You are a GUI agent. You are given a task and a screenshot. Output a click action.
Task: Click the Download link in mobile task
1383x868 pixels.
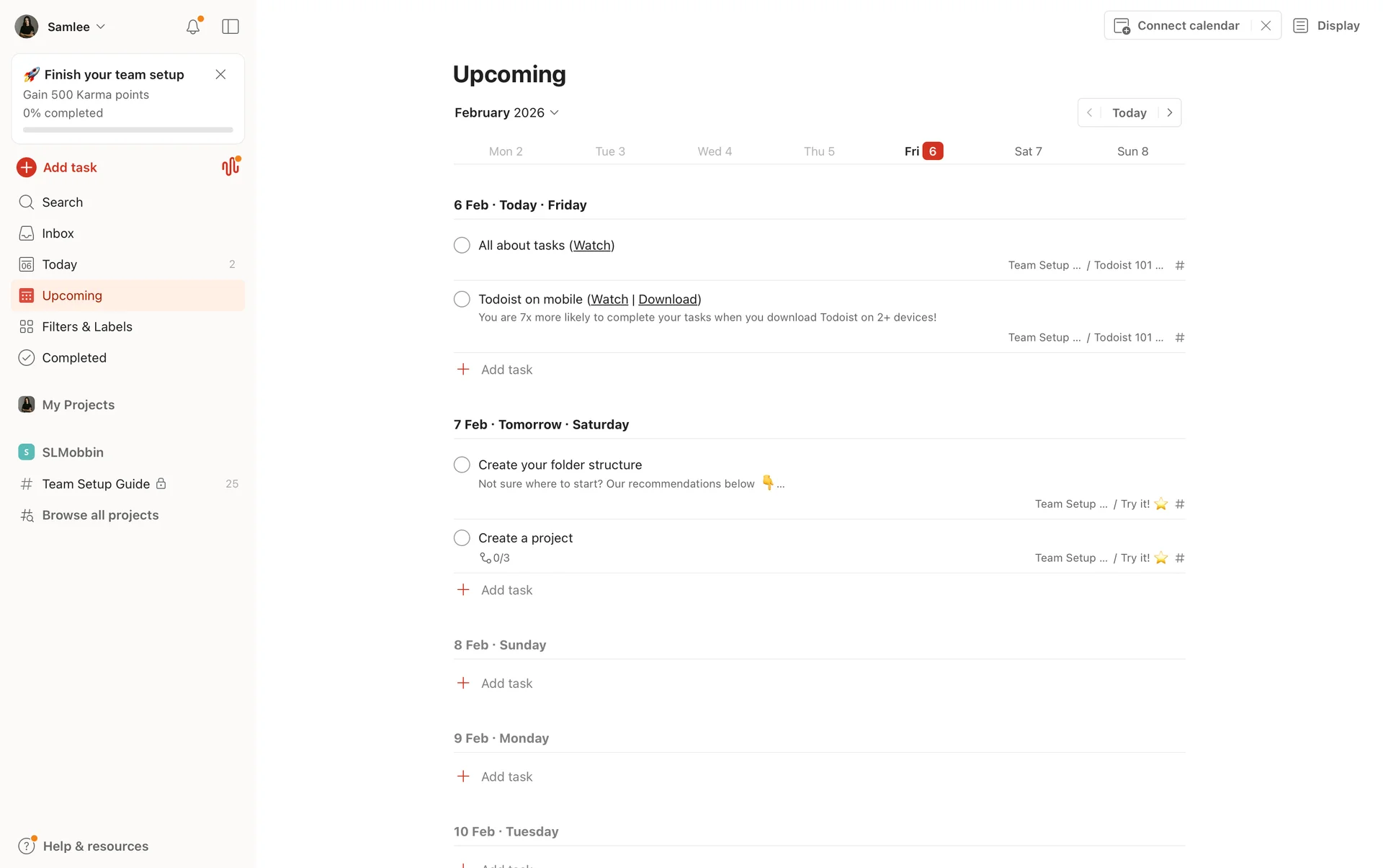coord(668,299)
